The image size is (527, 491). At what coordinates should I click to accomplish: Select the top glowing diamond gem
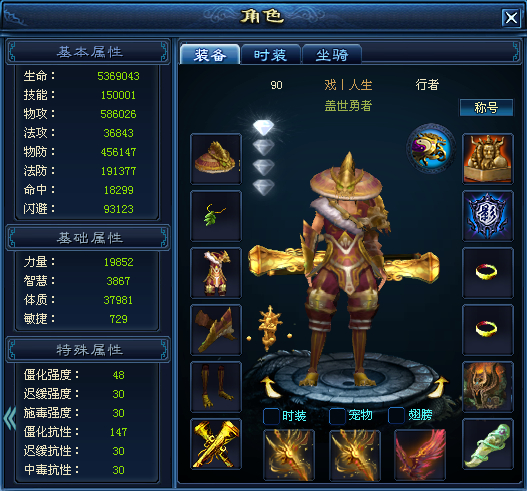pos(264,127)
